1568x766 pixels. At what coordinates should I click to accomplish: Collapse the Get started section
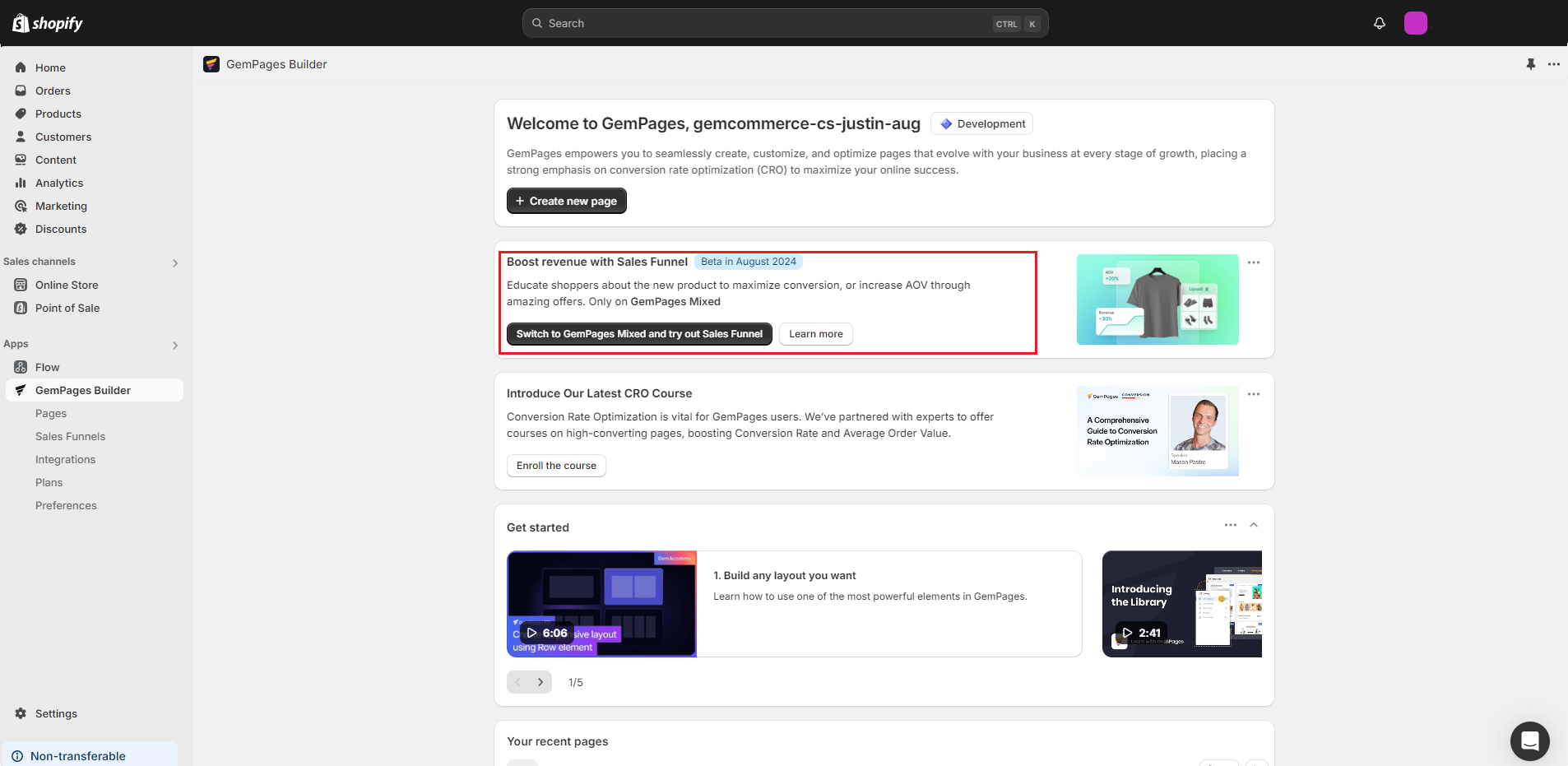pos(1254,525)
